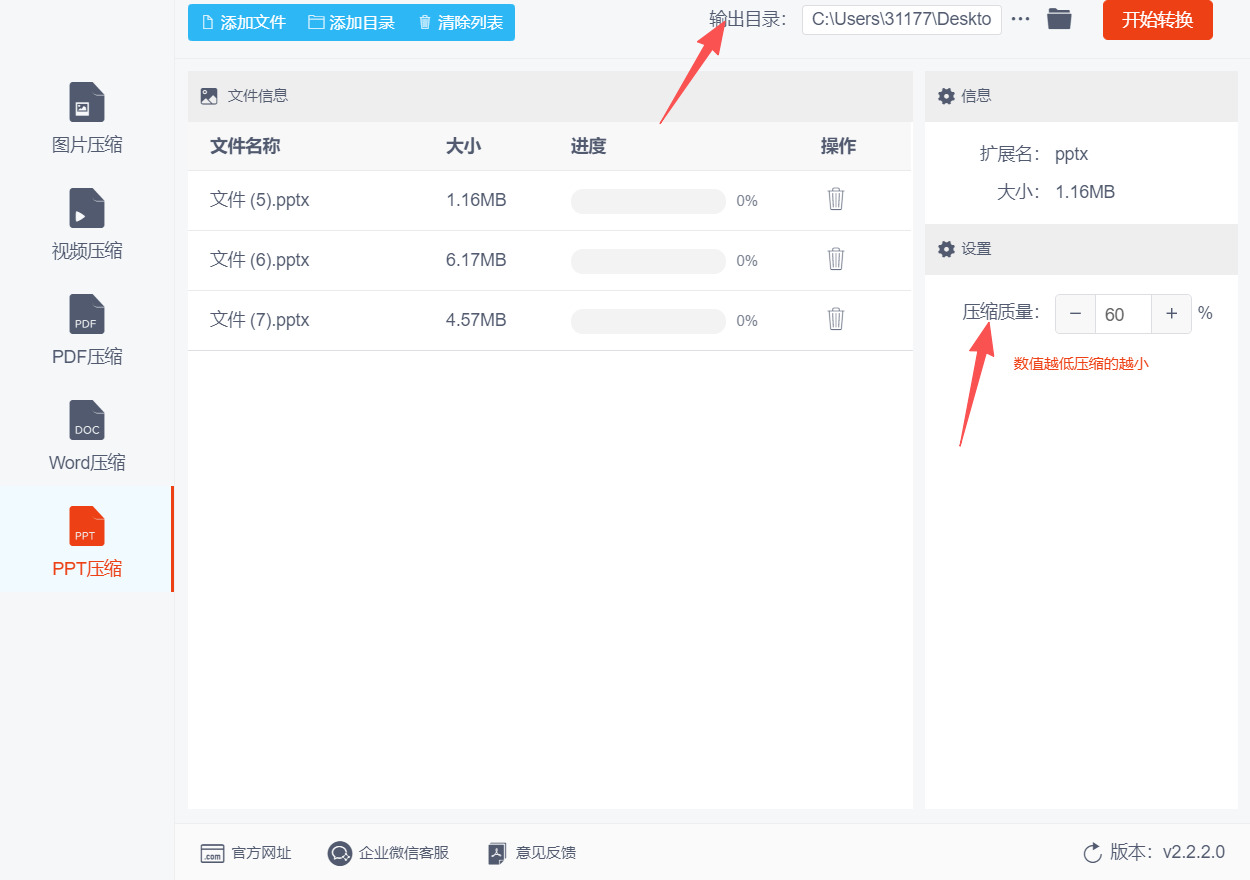Screen dimensions: 1250x880
Task: Delete 文件 (7).pptx with trash icon
Action: (x=836, y=319)
